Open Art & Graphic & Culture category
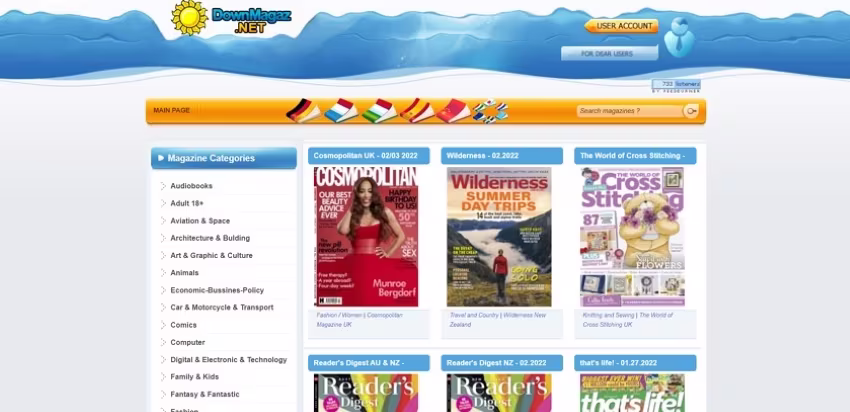 tap(211, 255)
